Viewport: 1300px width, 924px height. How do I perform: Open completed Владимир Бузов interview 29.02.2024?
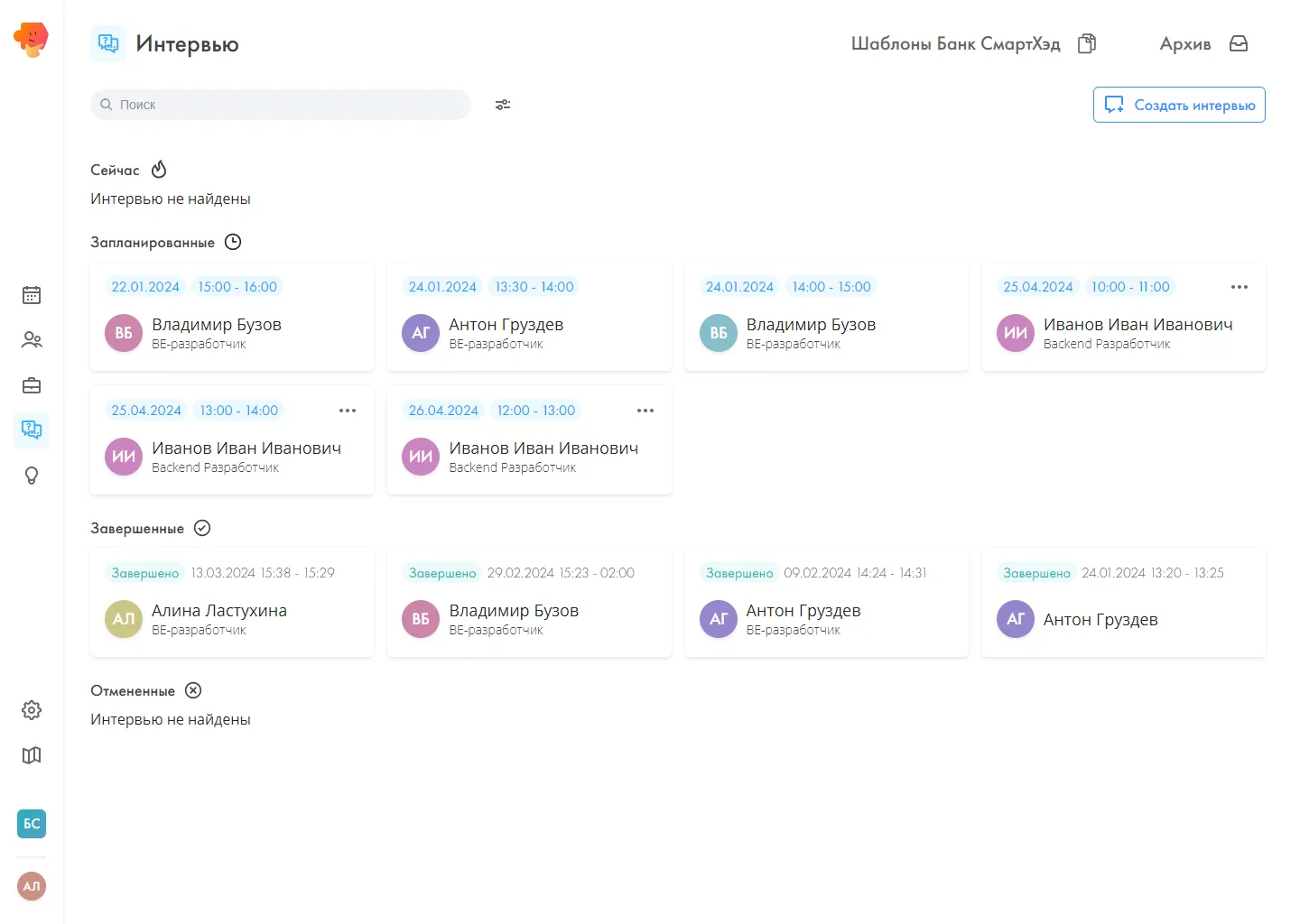[x=529, y=603]
